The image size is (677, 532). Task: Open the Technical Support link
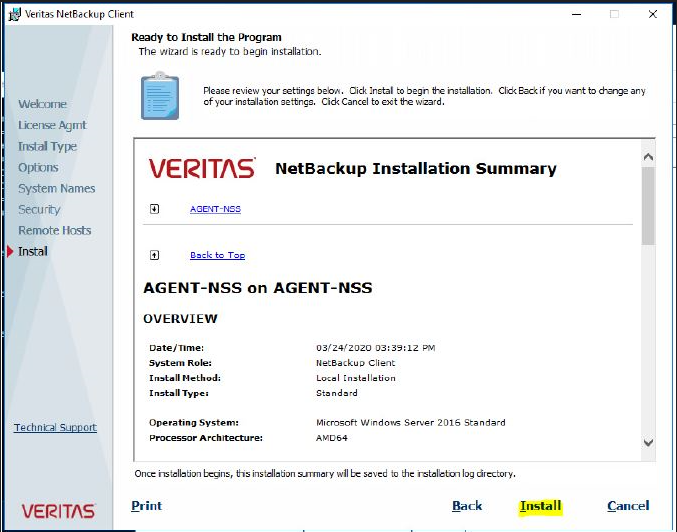click(x=55, y=427)
